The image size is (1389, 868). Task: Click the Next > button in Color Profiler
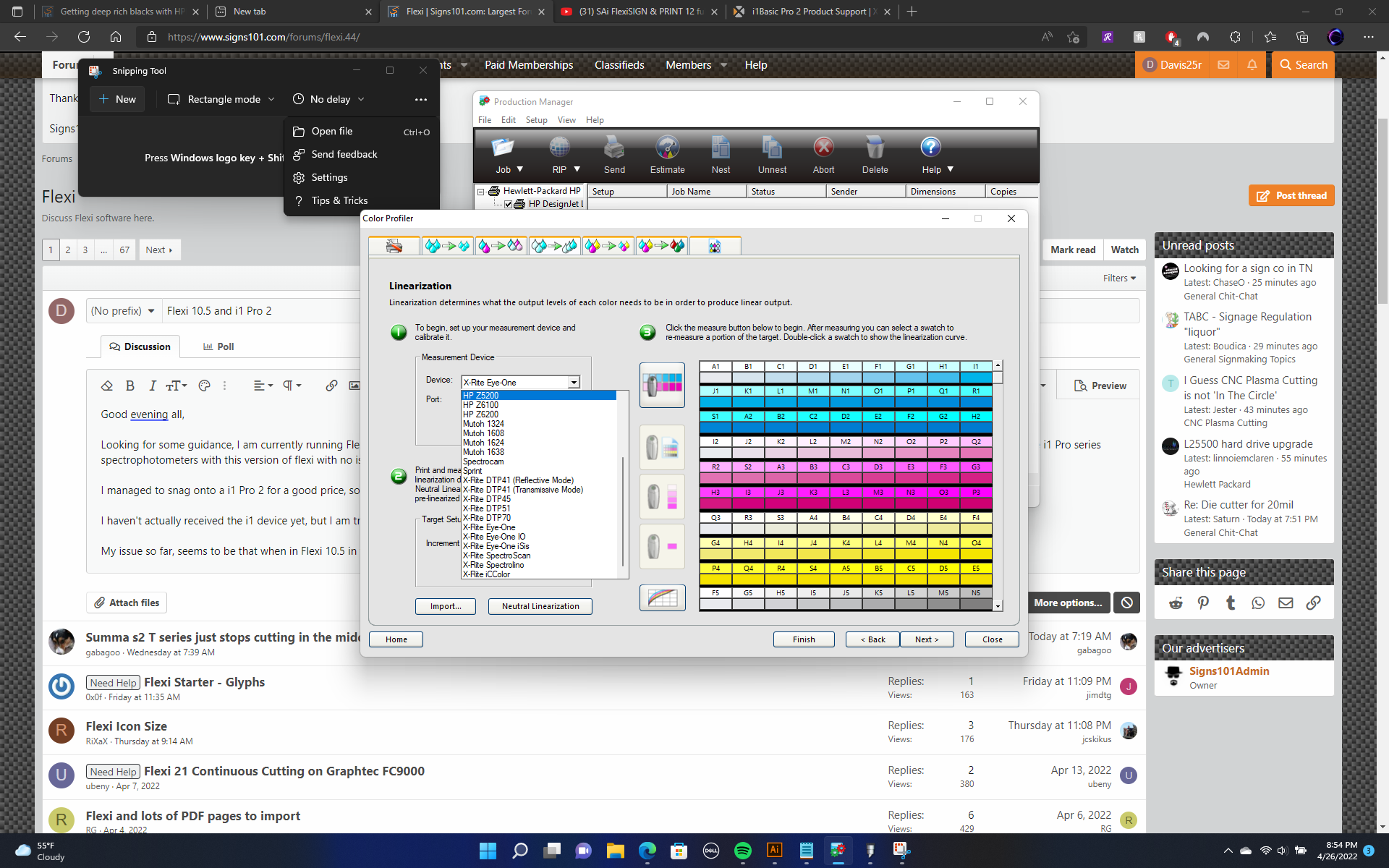point(927,639)
